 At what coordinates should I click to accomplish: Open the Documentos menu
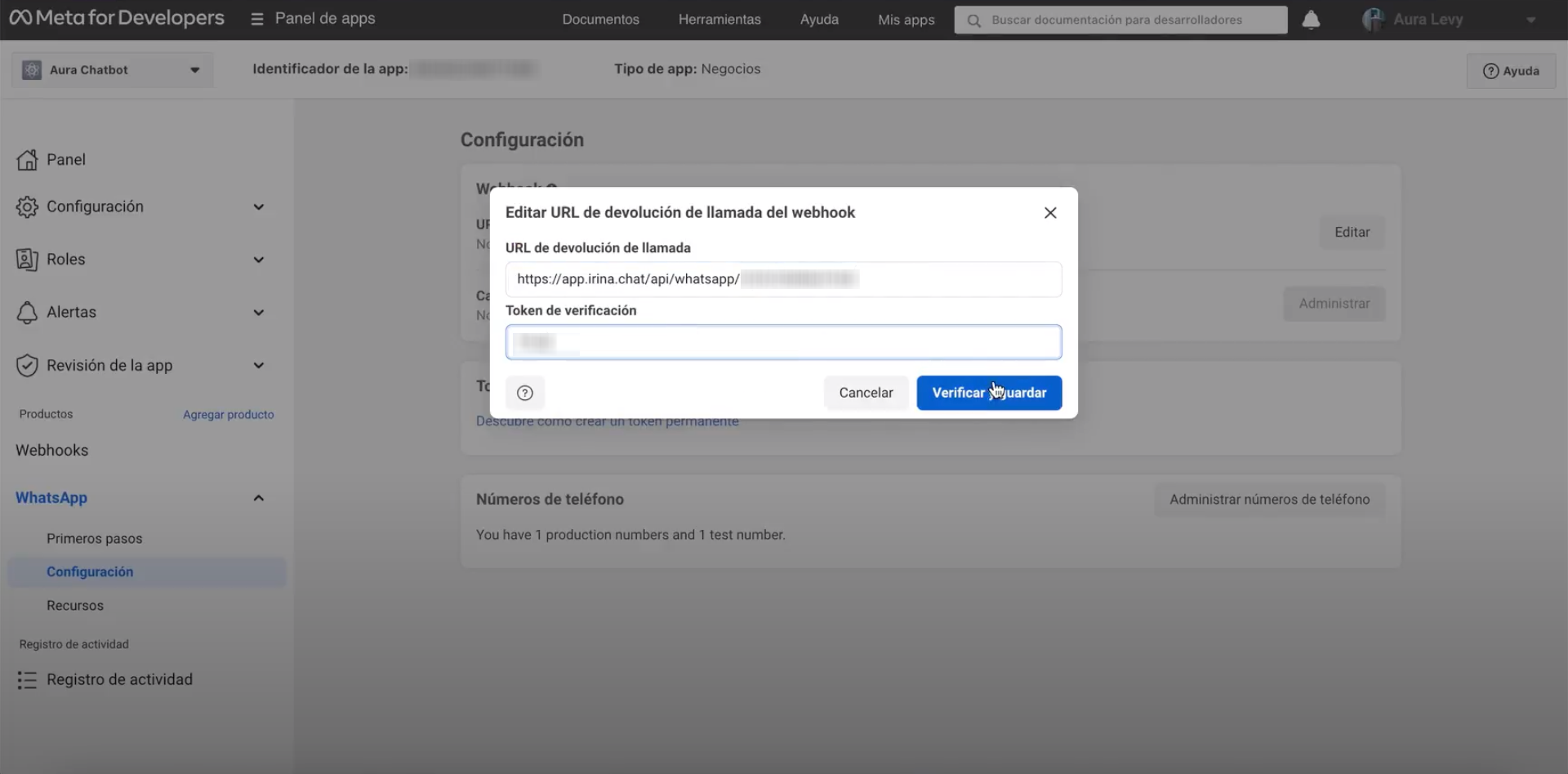click(600, 20)
